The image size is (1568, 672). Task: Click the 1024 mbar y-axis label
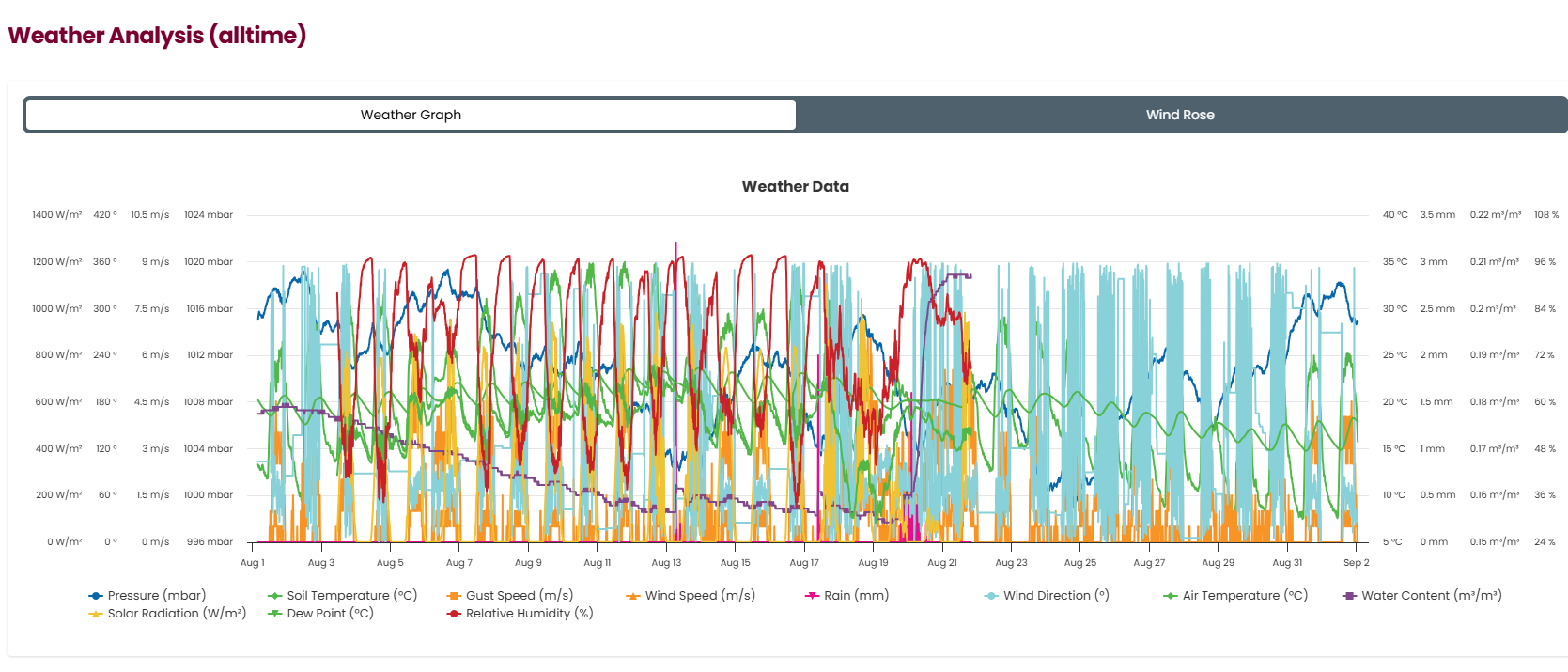pyautogui.click(x=209, y=215)
